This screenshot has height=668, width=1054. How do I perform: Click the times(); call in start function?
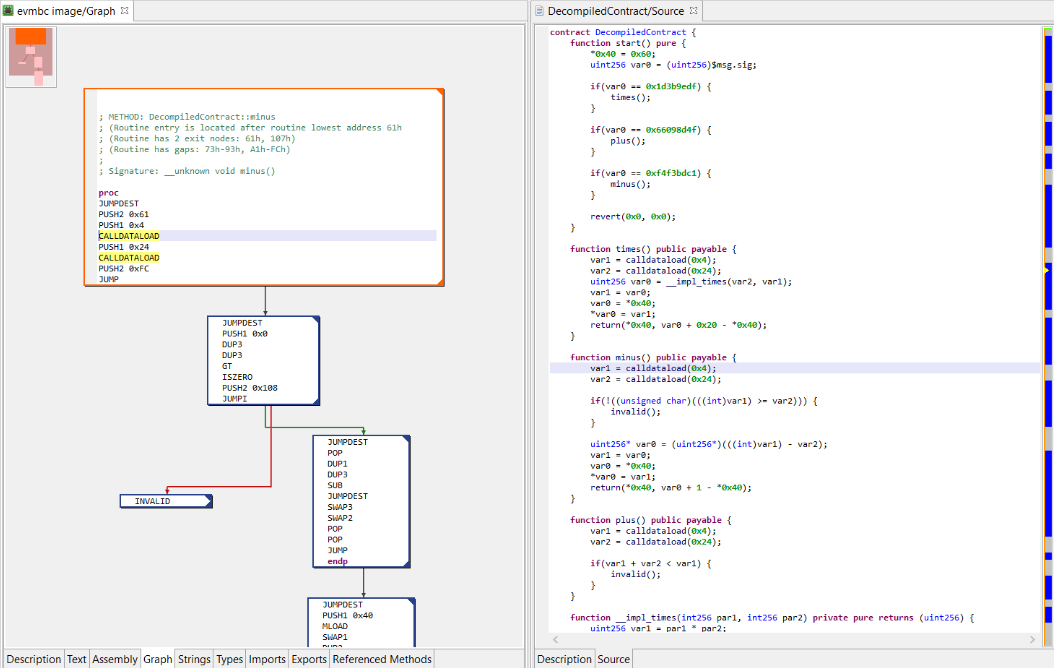click(x=631, y=97)
